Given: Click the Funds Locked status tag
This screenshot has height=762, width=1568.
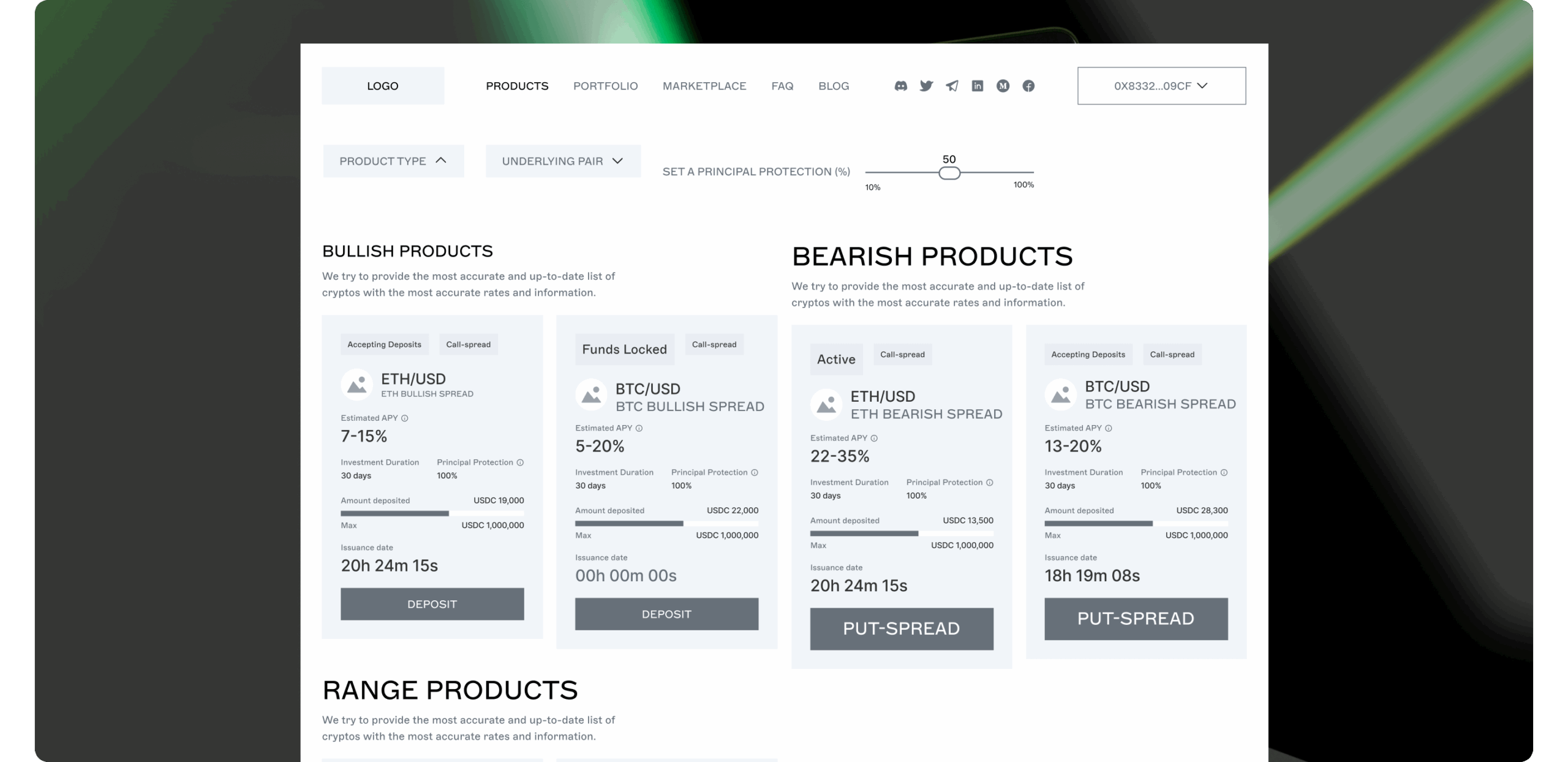Looking at the screenshot, I should click(625, 349).
